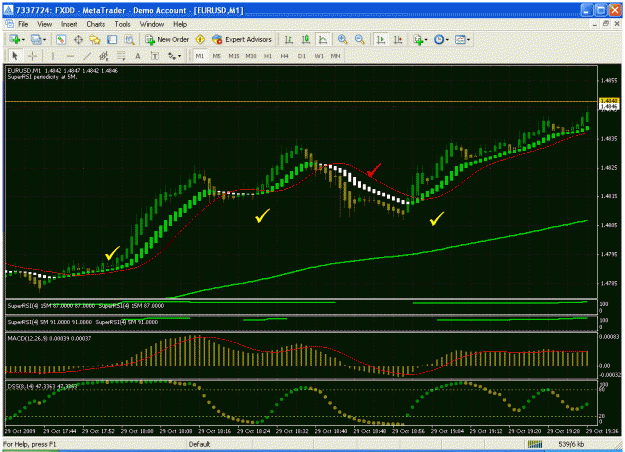625x452 pixels.
Task: Switch to M15 timeframe
Action: pyautogui.click(x=234, y=56)
